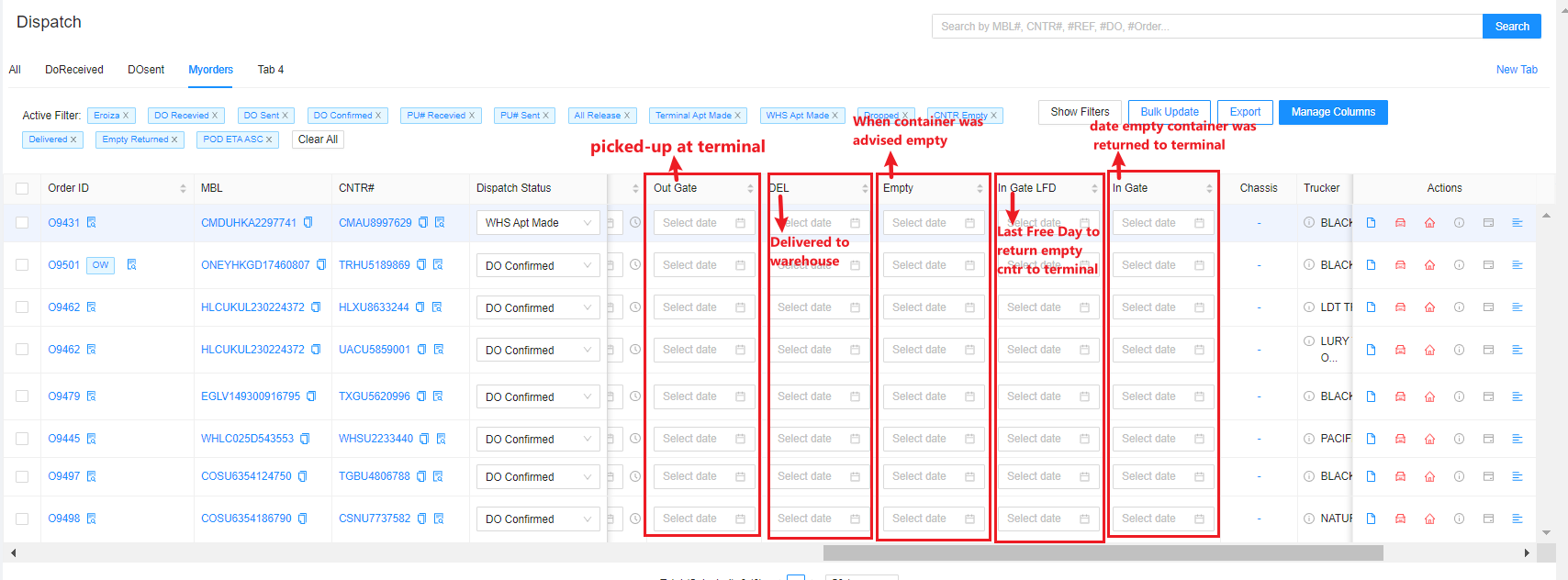Click red warehouse icon in O9479 row
Viewport: 1568px width, 580px height.
pyautogui.click(x=1429, y=396)
